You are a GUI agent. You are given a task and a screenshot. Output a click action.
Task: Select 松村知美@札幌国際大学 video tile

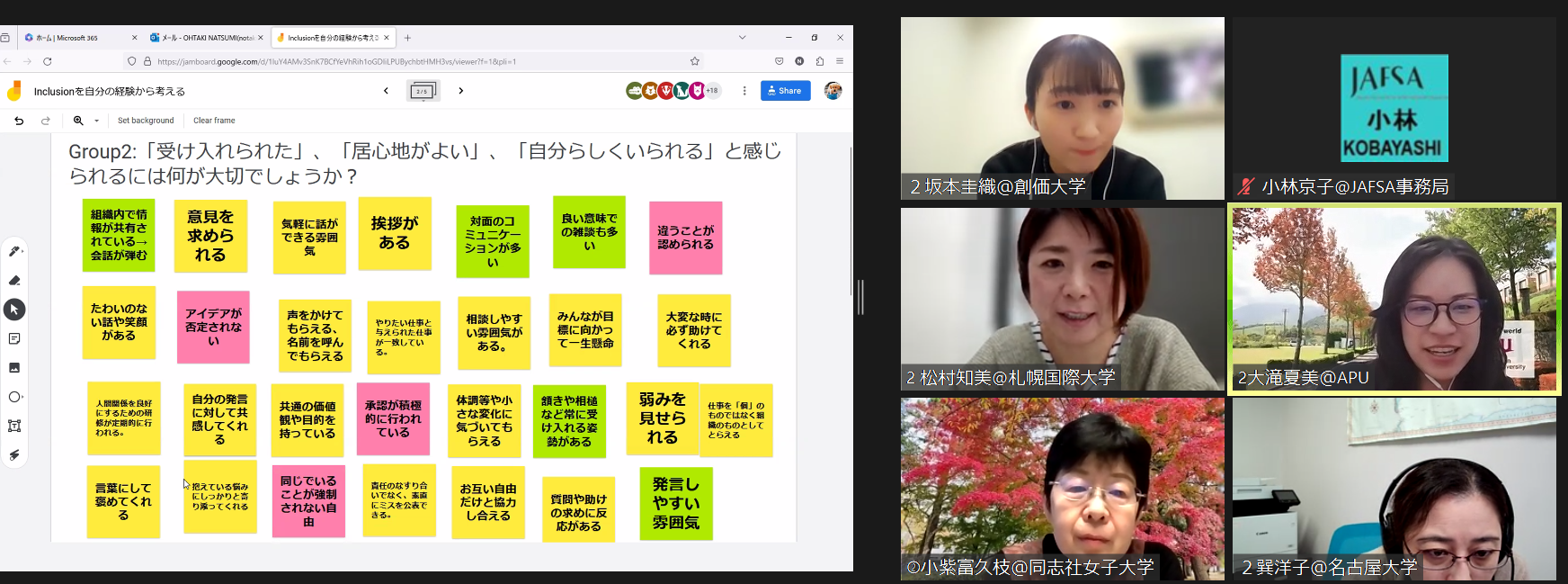(x=1063, y=299)
